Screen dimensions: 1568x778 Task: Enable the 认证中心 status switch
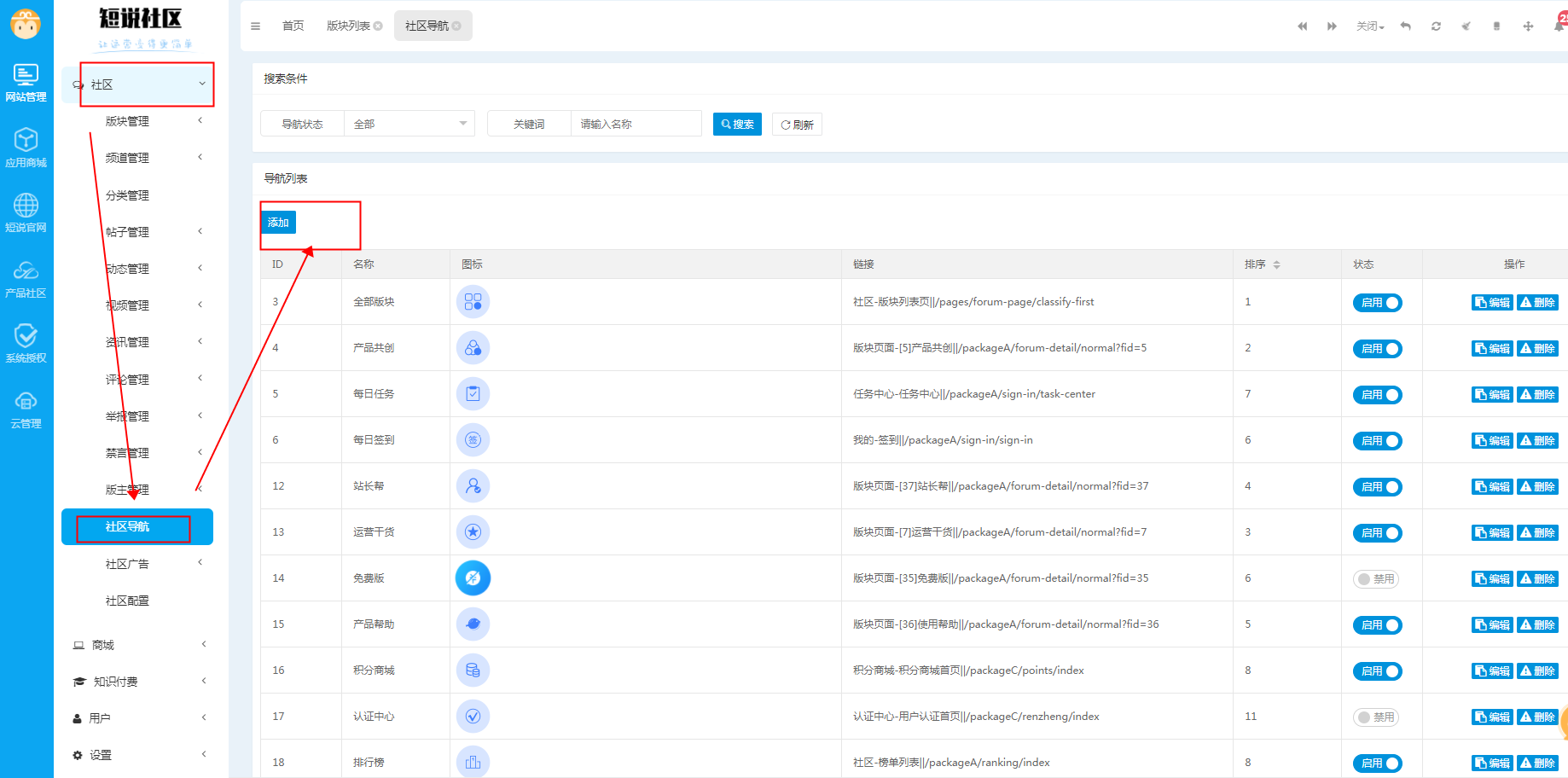1376,717
